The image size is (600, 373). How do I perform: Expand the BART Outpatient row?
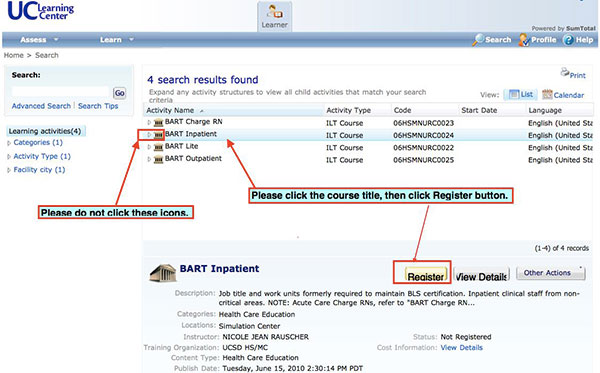(149, 159)
